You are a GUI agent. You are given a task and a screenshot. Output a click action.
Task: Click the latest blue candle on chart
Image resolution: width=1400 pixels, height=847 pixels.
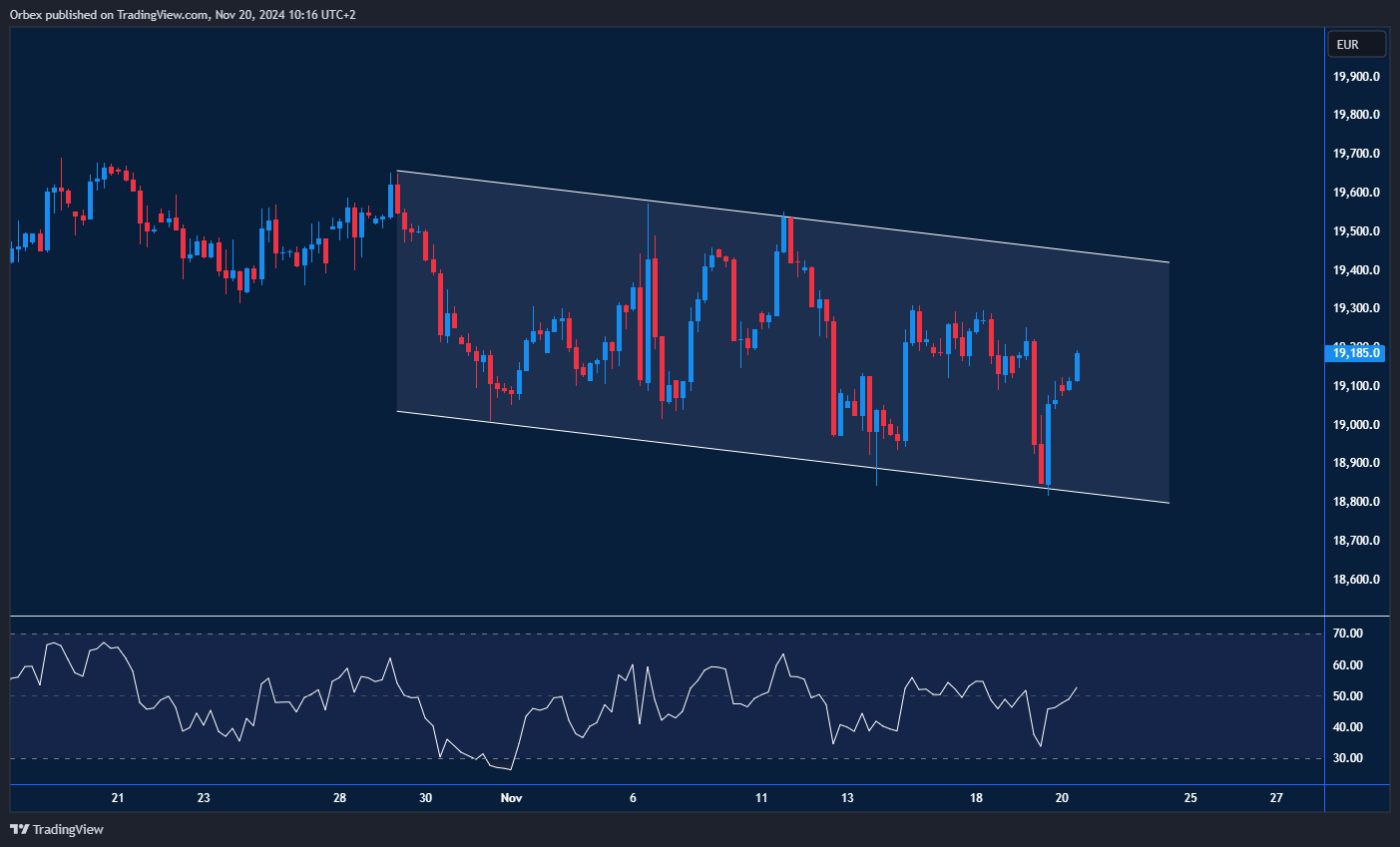click(1077, 366)
